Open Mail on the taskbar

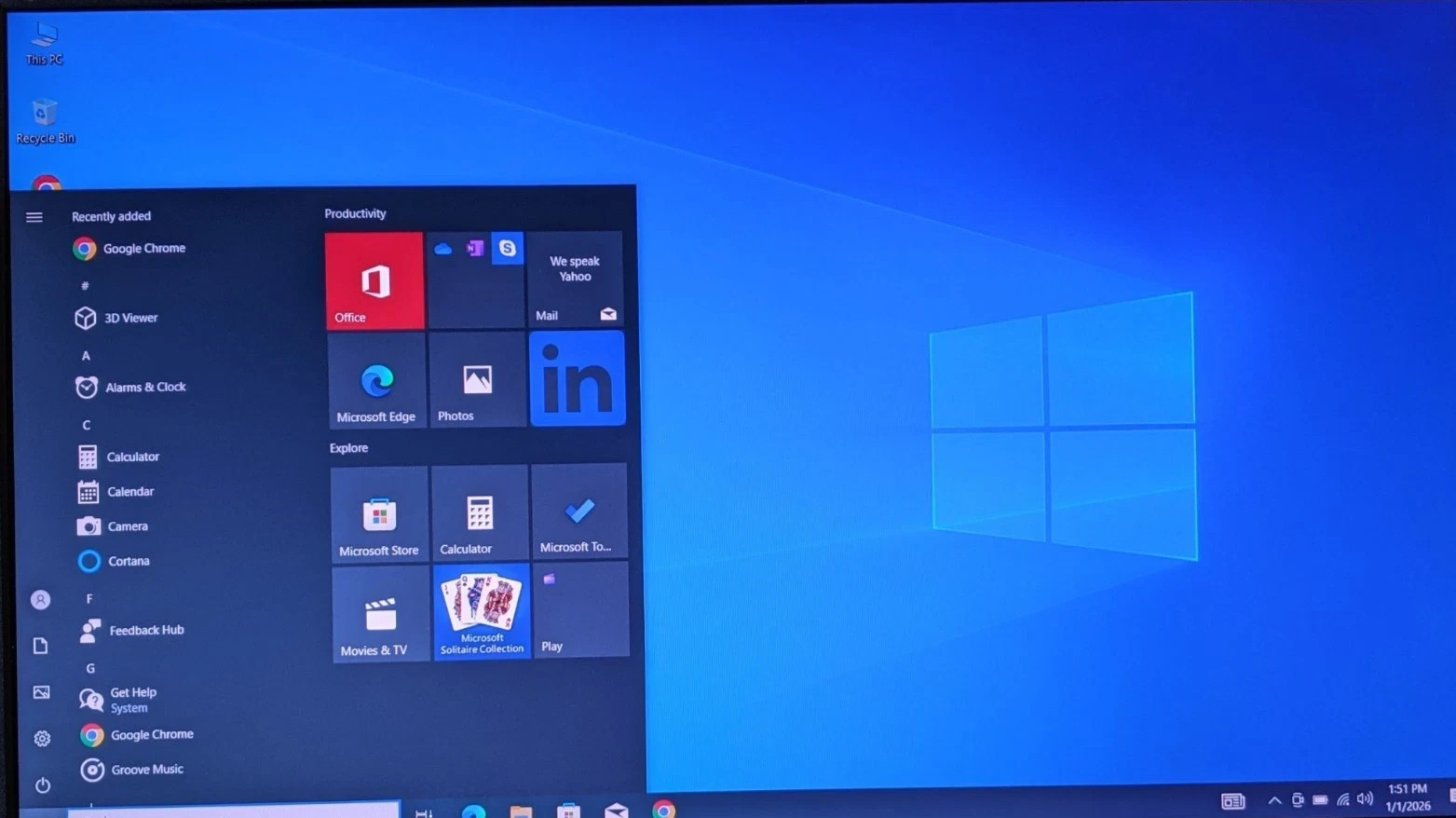pos(616,811)
